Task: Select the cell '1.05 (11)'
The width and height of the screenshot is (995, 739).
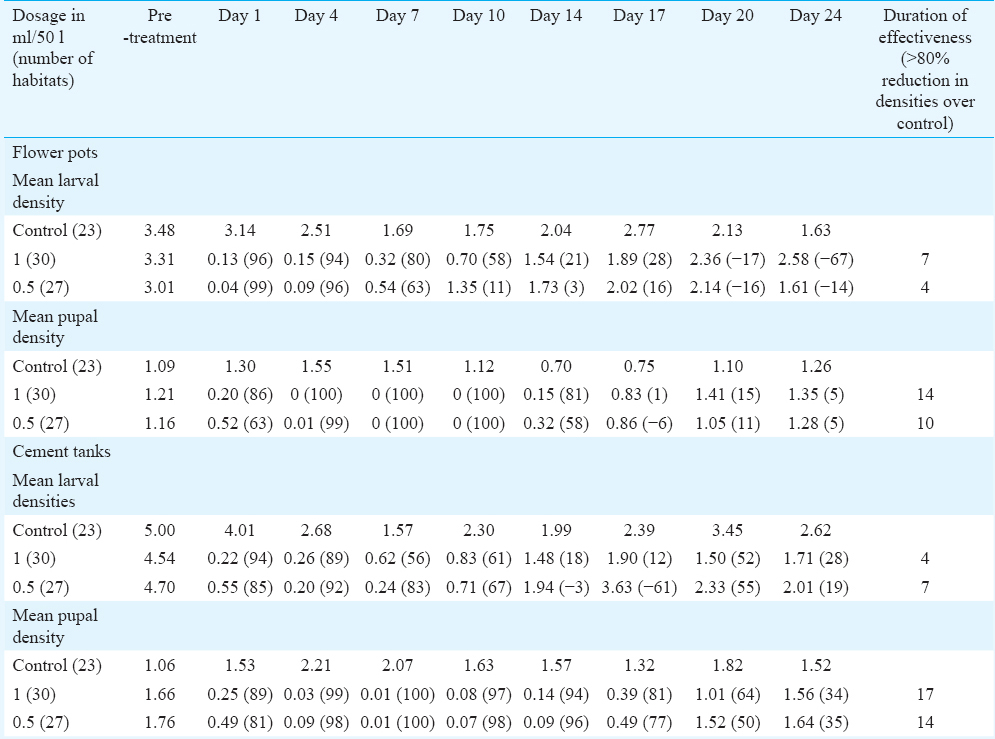Action: (727, 423)
